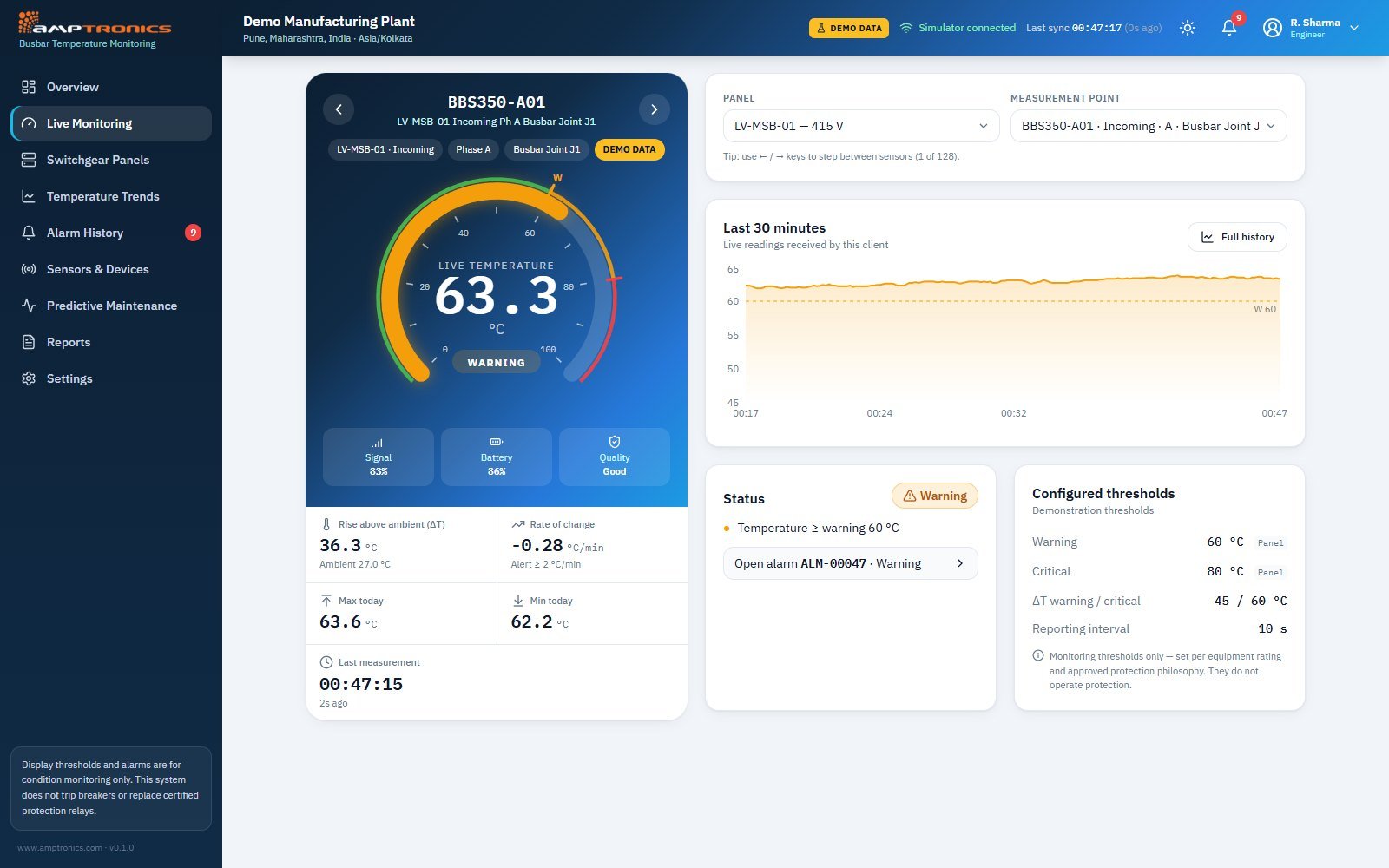Click the Battery 86% tile
This screenshot has width=1389, height=868.
497,457
